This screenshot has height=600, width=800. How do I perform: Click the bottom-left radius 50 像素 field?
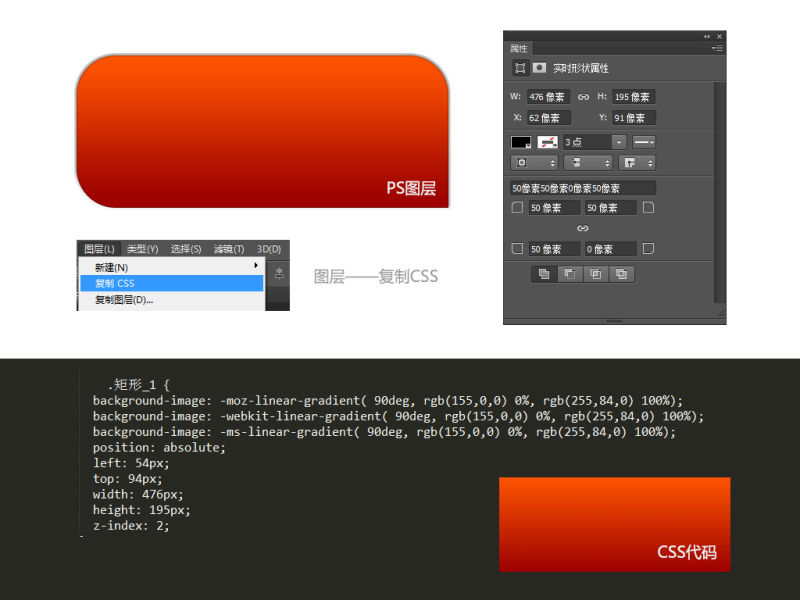tap(554, 249)
